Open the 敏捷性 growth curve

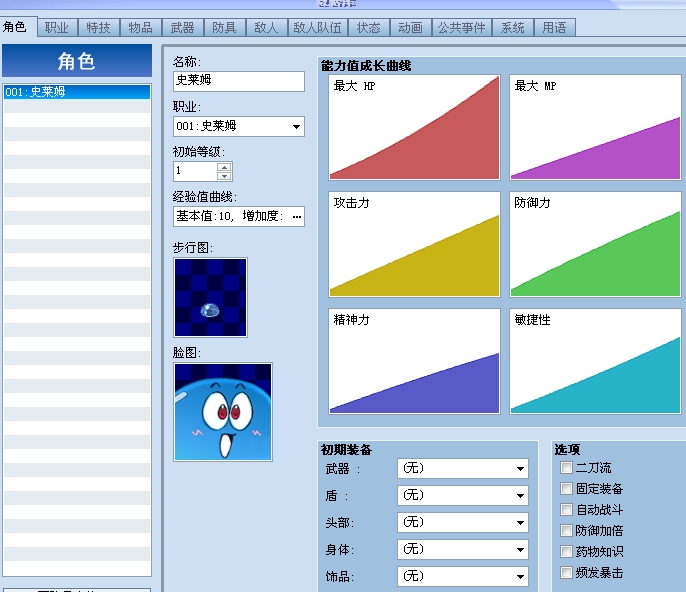click(x=595, y=361)
